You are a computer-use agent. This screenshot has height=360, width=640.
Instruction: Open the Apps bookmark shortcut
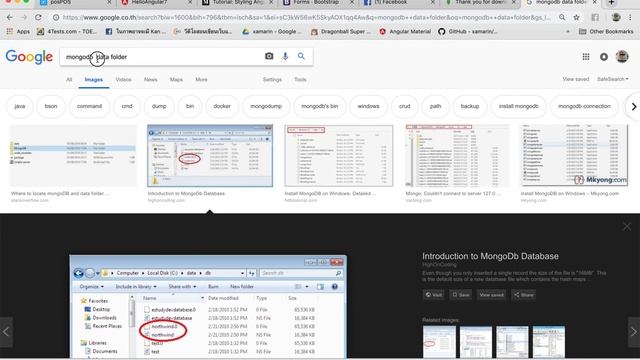coord(18,31)
